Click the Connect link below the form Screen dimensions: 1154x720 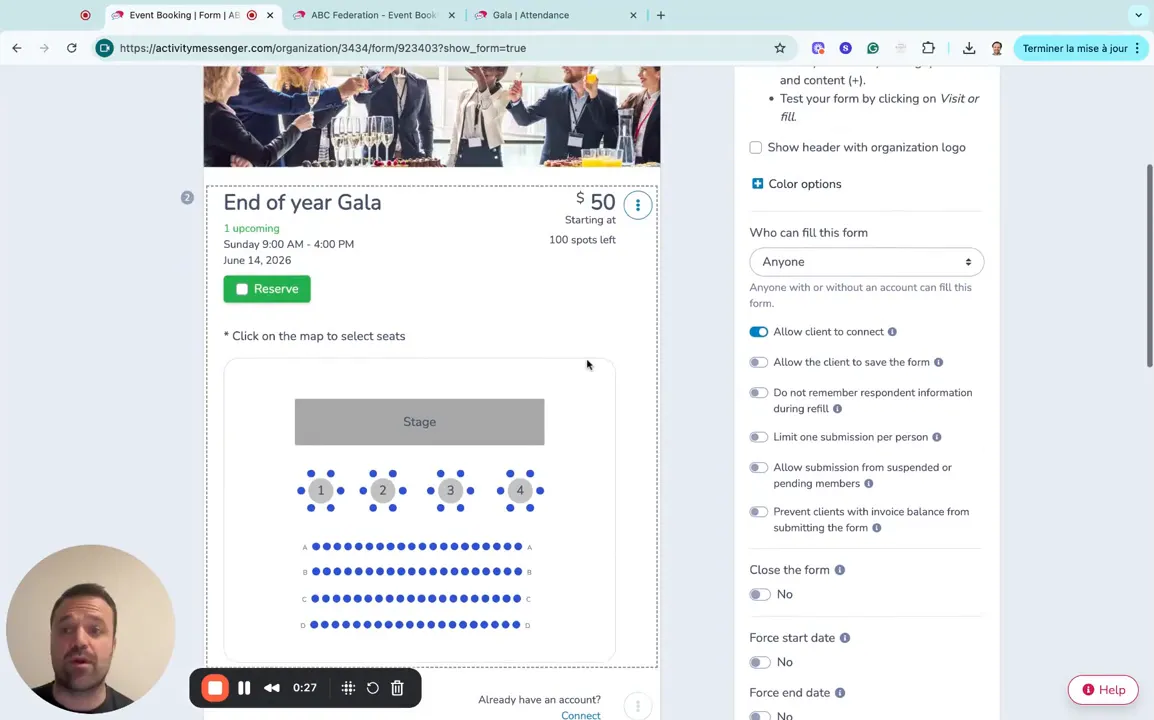coord(580,714)
